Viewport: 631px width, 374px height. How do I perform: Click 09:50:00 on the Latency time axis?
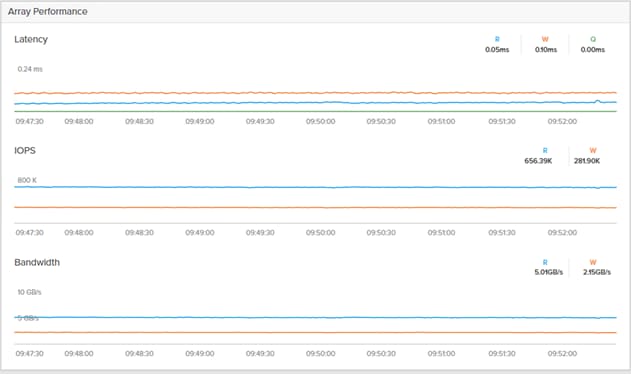[320, 121]
